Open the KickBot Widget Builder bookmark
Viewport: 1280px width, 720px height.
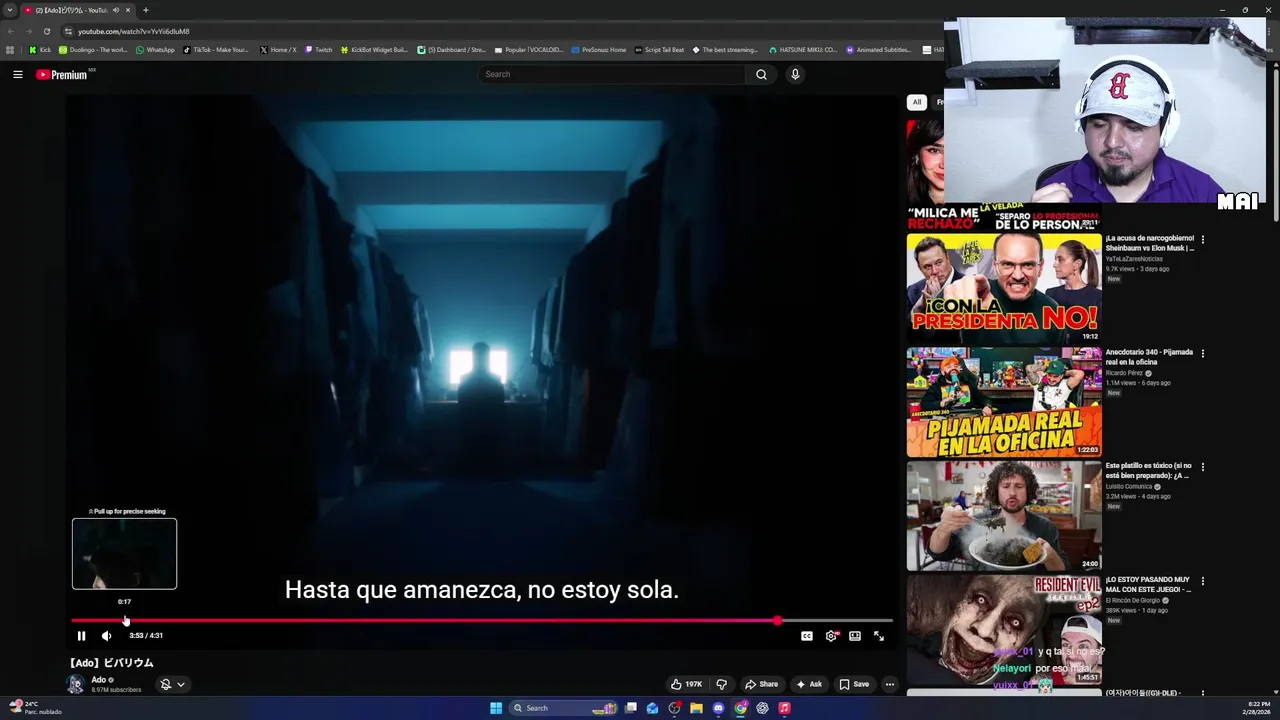point(374,49)
